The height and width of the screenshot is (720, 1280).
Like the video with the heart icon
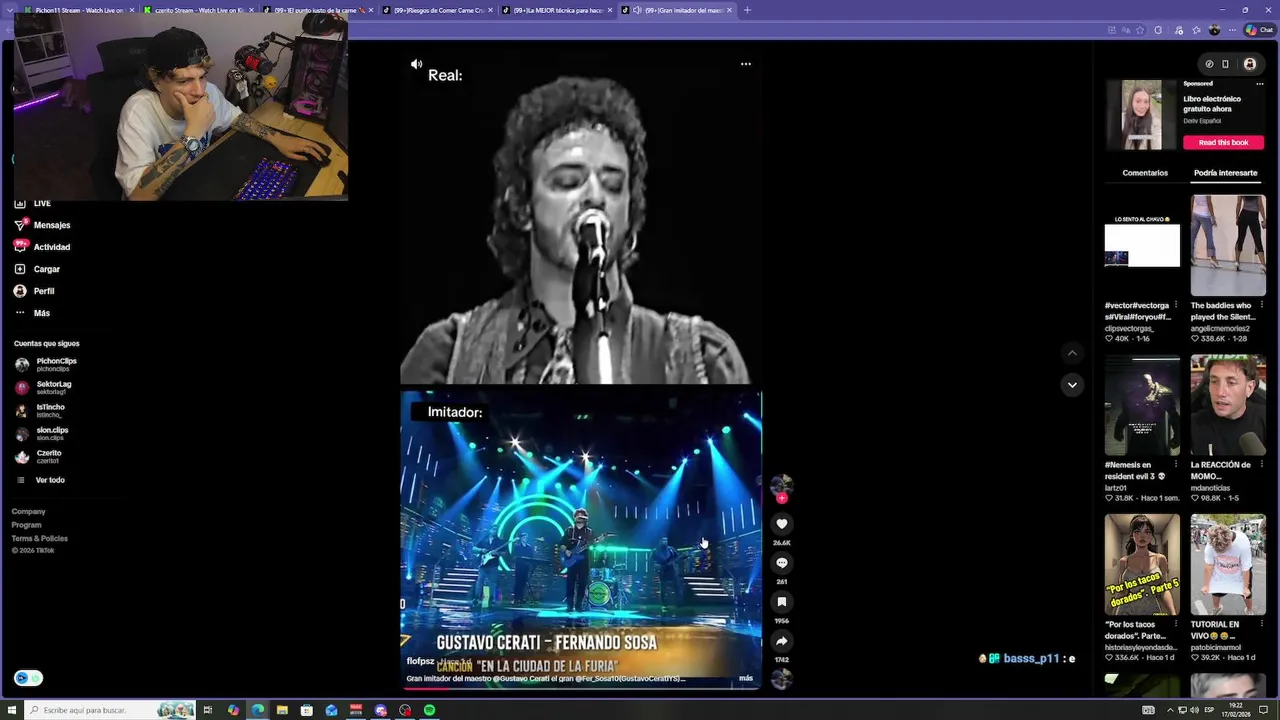click(782, 524)
